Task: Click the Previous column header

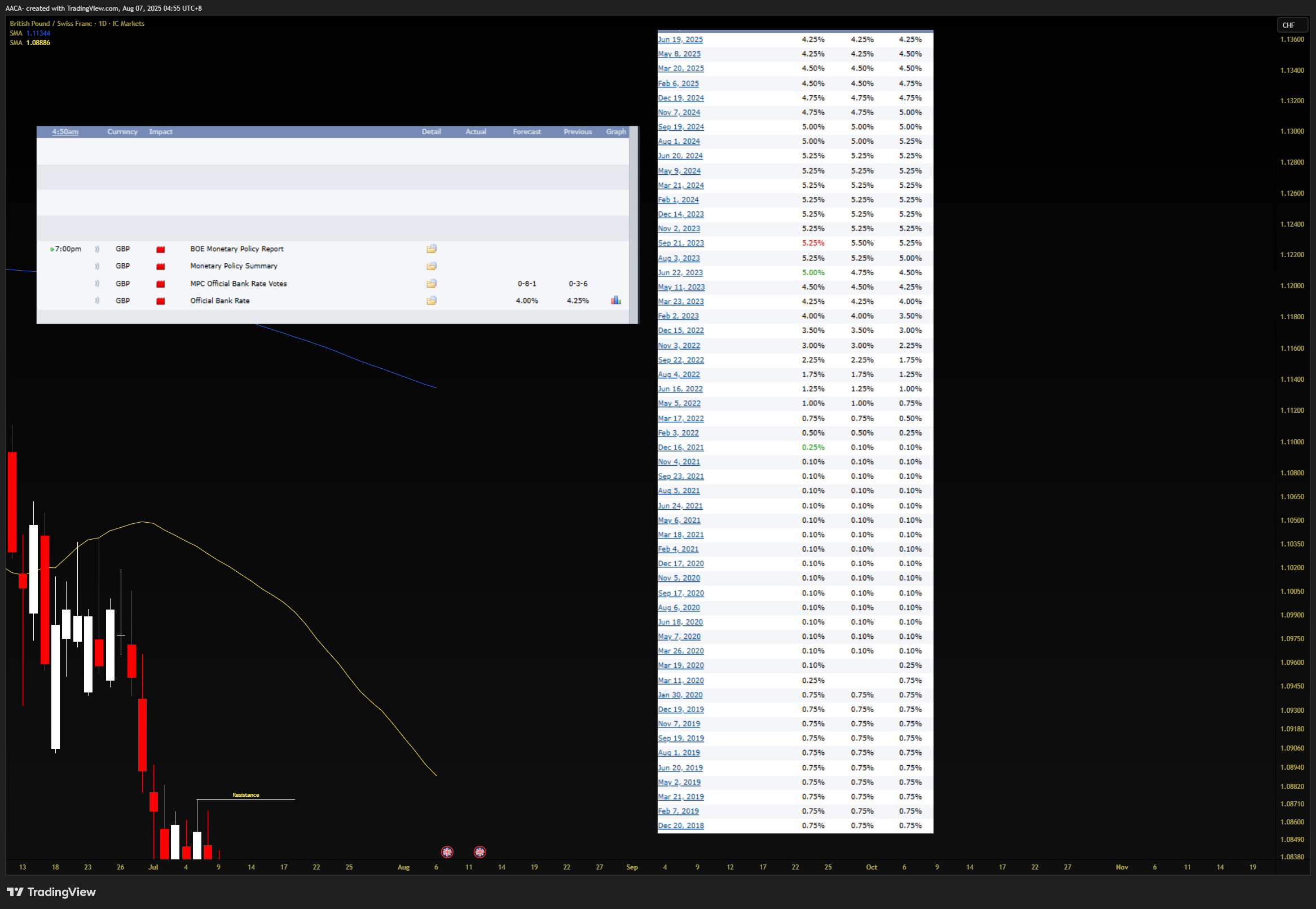Action: click(x=578, y=131)
